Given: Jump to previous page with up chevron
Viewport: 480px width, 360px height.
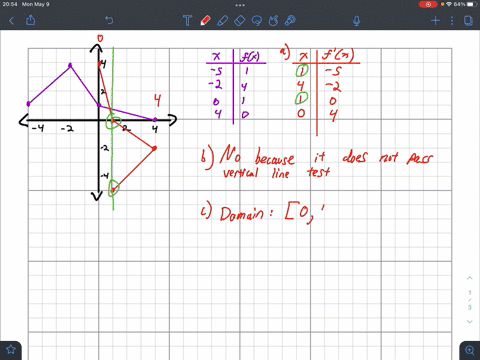Looking at the screenshot, I should (x=470, y=278).
